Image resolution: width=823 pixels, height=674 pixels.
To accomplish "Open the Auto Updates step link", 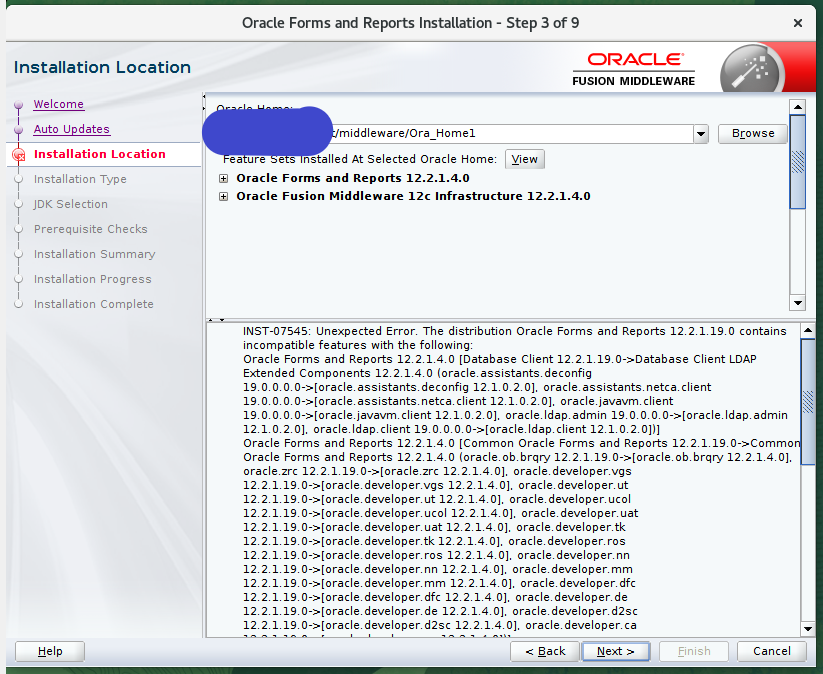I will (71, 129).
